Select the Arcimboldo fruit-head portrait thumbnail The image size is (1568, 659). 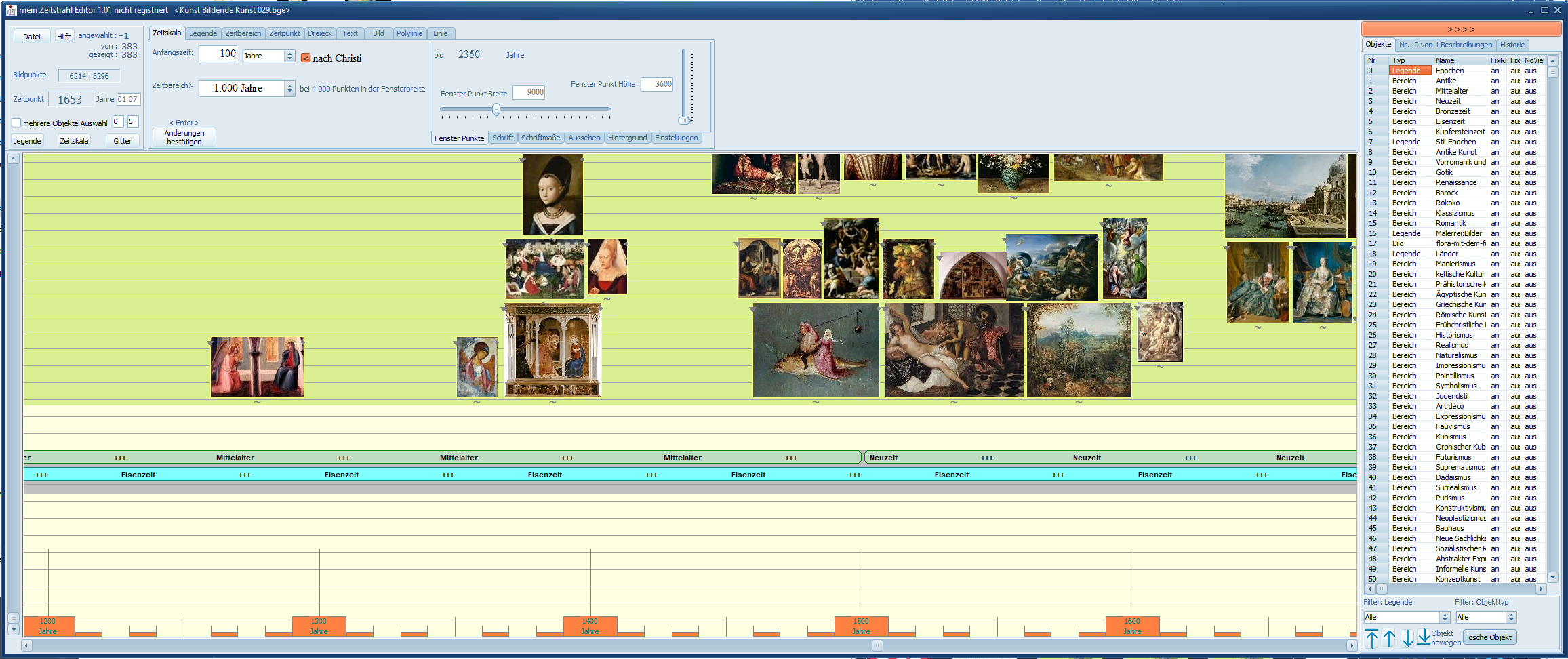pyautogui.click(x=908, y=268)
